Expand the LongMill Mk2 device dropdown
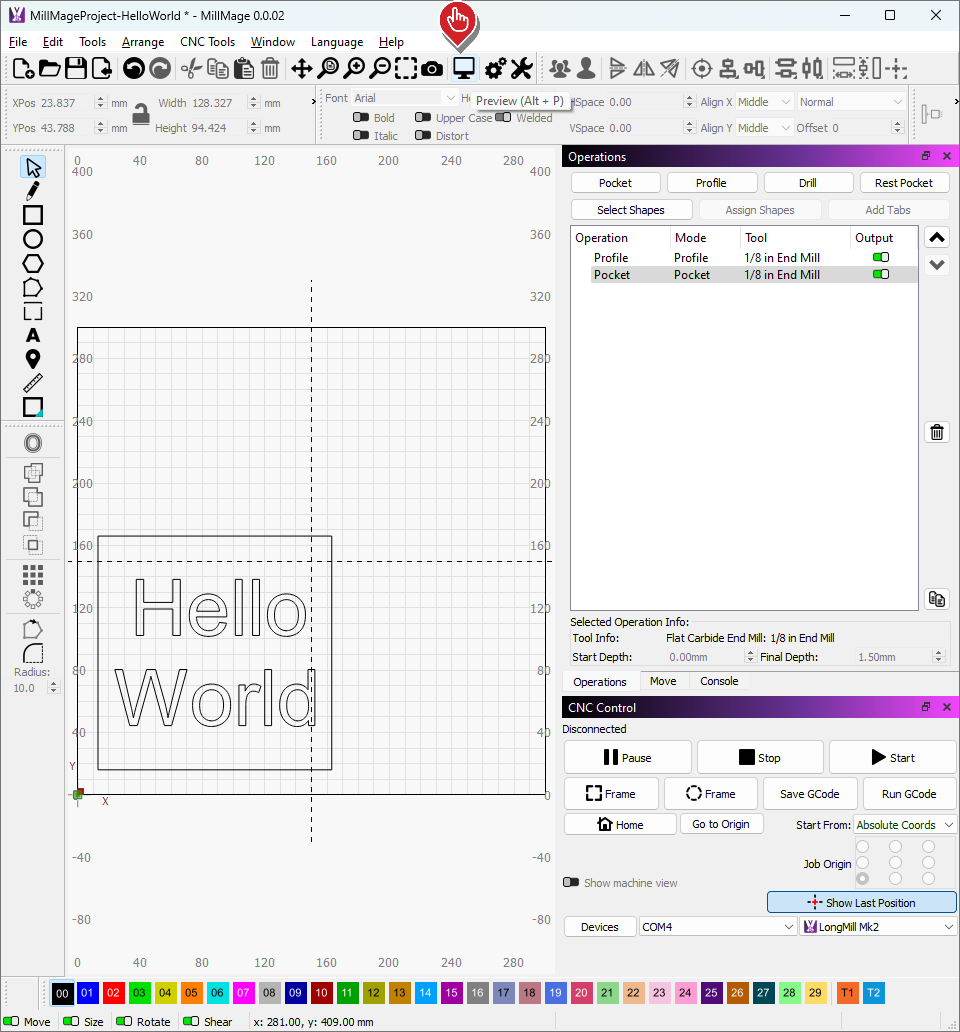 (878, 927)
